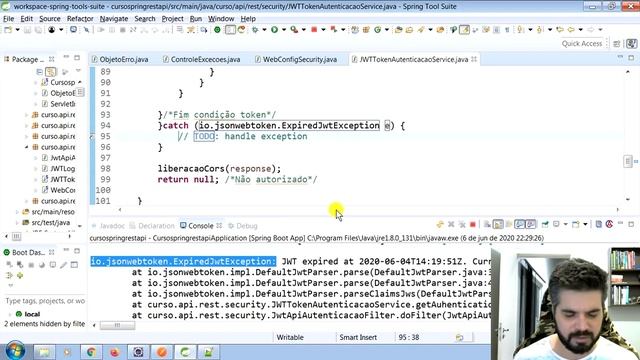Click the Back to previous edit arrow icon
Viewport: 640px width, 360px height.
coord(560,30)
